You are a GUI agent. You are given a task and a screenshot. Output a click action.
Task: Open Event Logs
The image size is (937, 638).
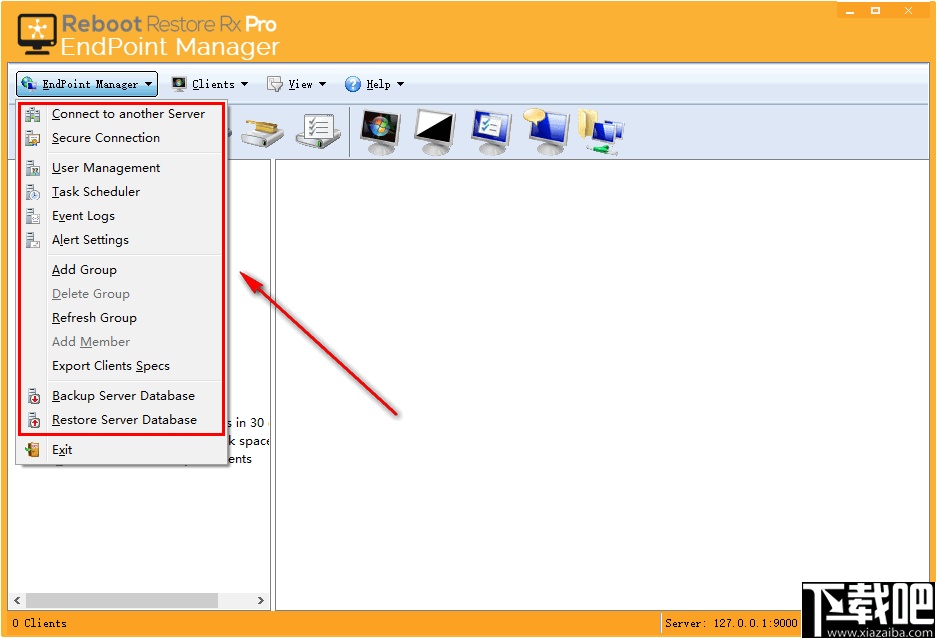click(x=121, y=216)
